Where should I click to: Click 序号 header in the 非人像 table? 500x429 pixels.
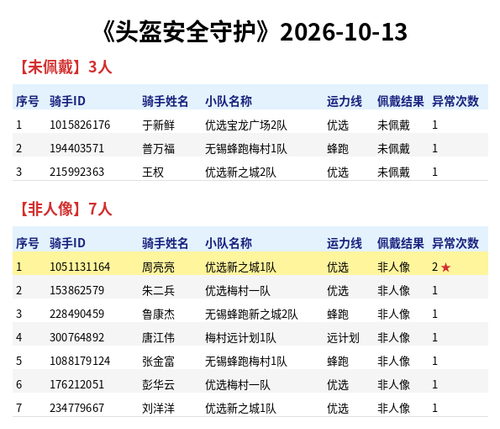coord(27,243)
